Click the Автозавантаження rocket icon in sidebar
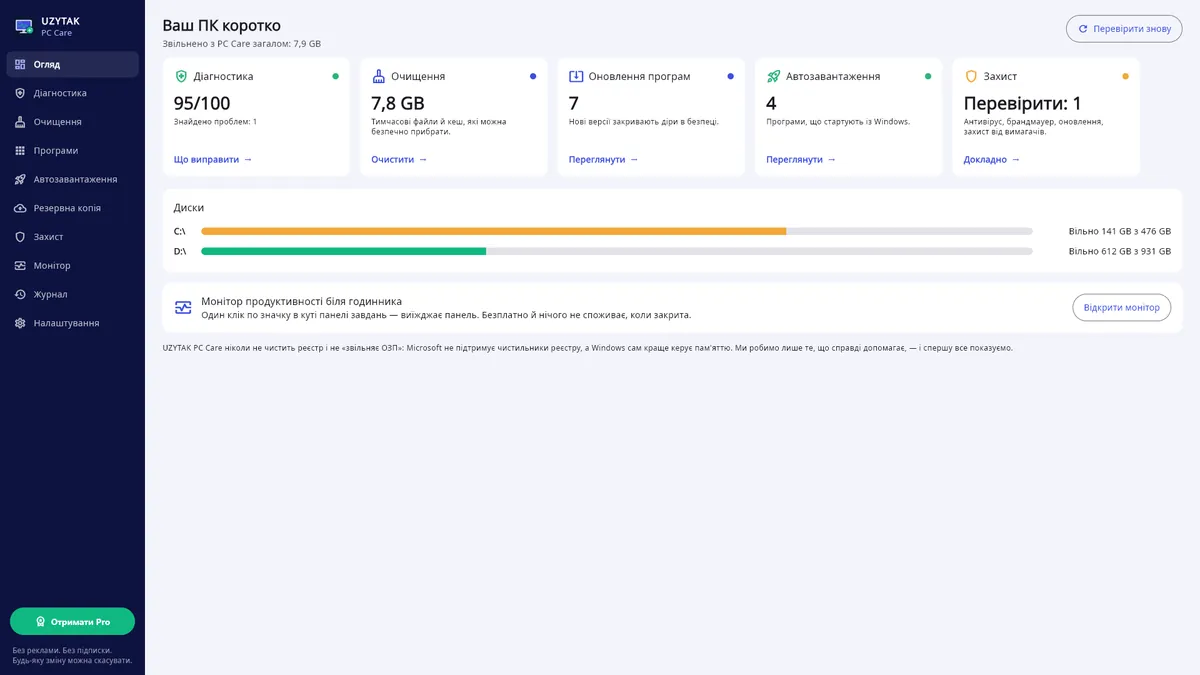The width and height of the screenshot is (1200, 675). click(x=20, y=179)
